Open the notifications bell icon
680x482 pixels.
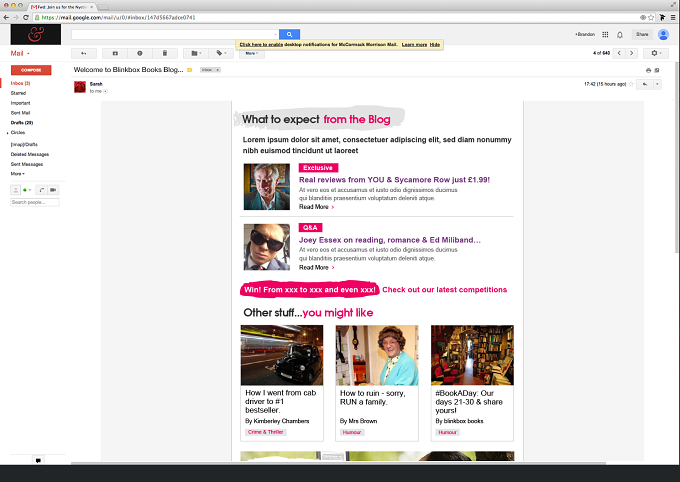pyautogui.click(x=620, y=35)
